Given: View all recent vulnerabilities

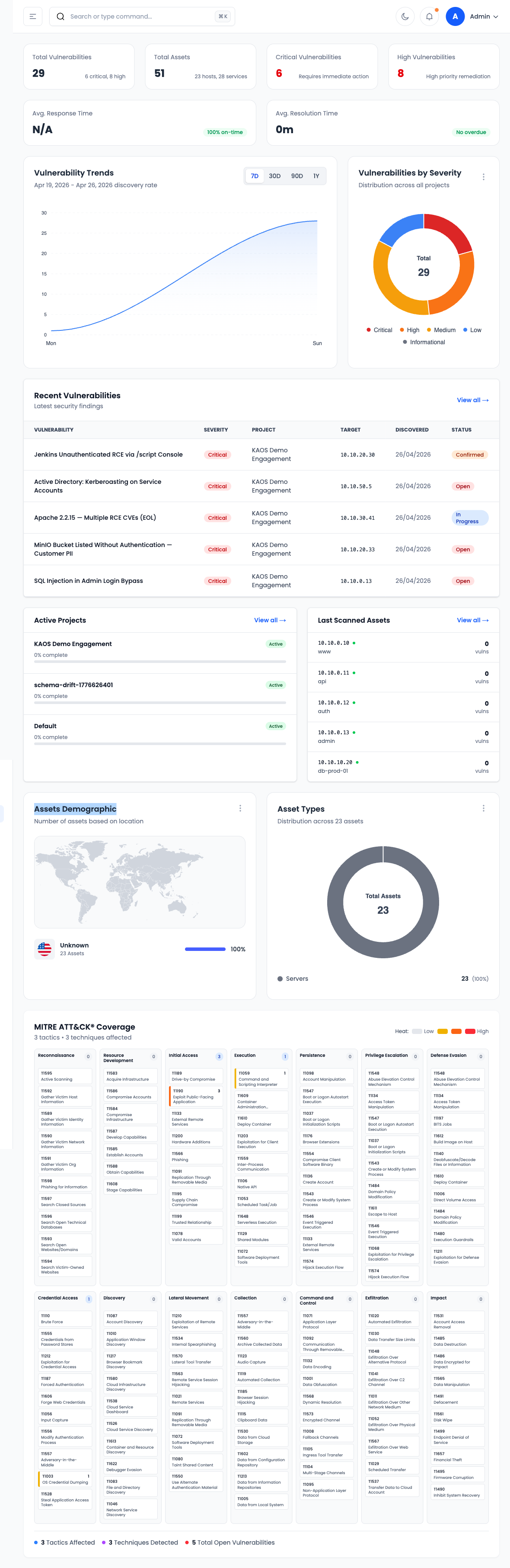Looking at the screenshot, I should point(472,400).
